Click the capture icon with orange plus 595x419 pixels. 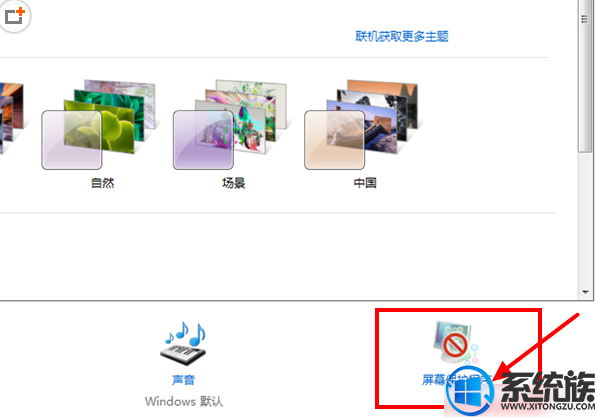[14, 16]
